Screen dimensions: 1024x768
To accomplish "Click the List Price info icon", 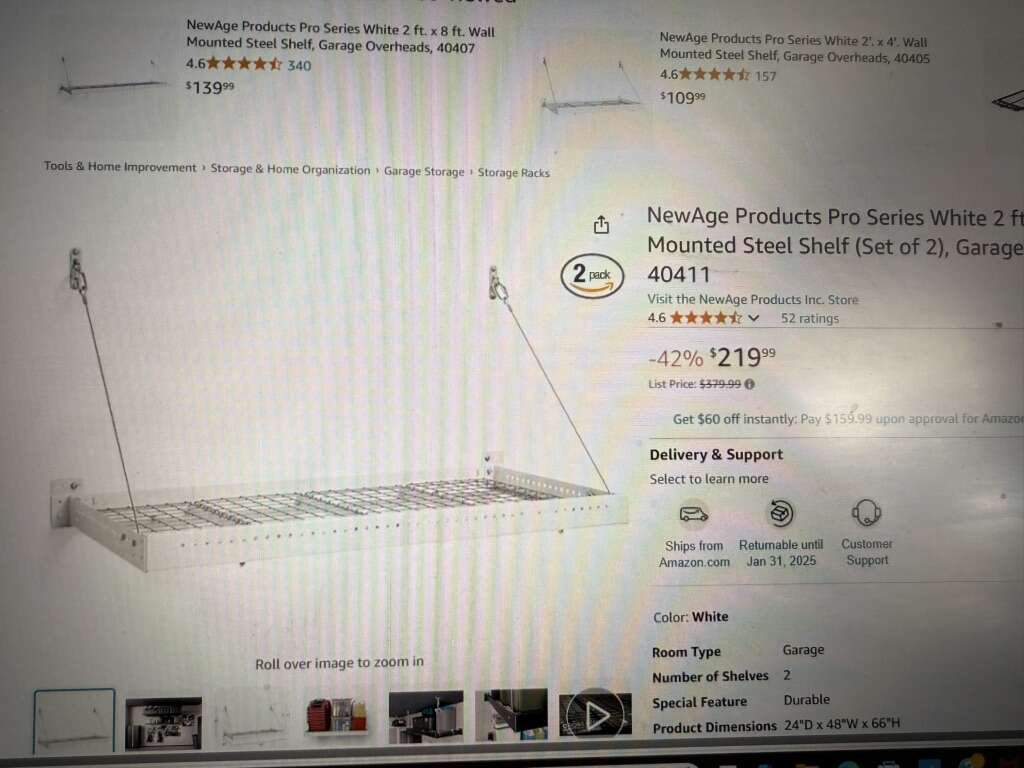I will 750,384.
